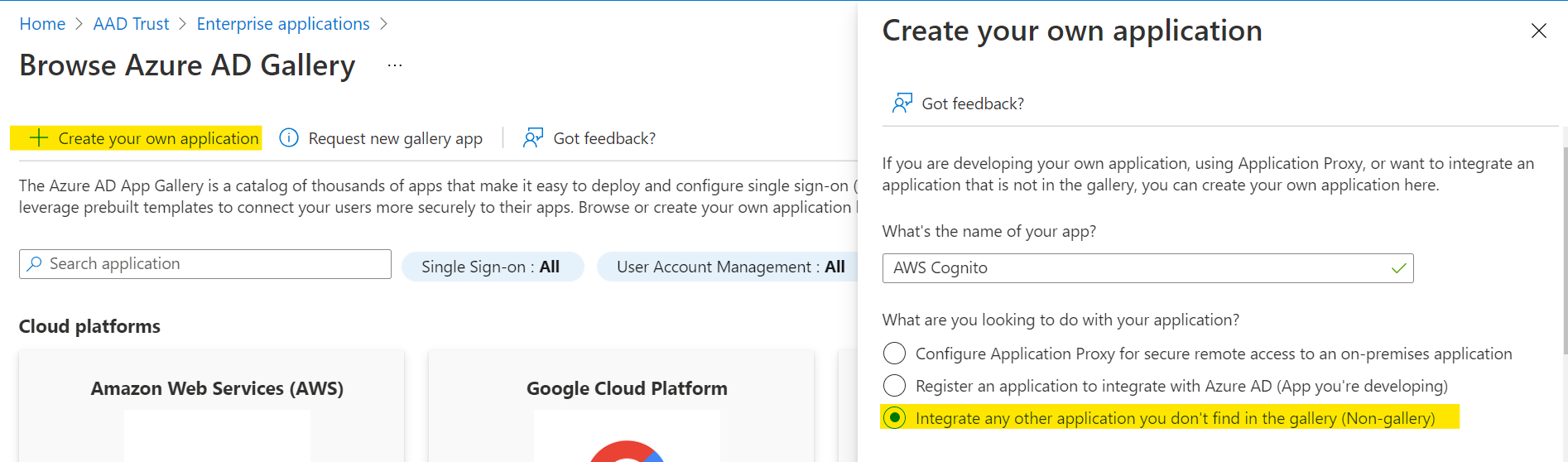Image resolution: width=1568 pixels, height=462 pixels.
Task: Click the plus icon for Create your own application
Action: click(x=38, y=137)
